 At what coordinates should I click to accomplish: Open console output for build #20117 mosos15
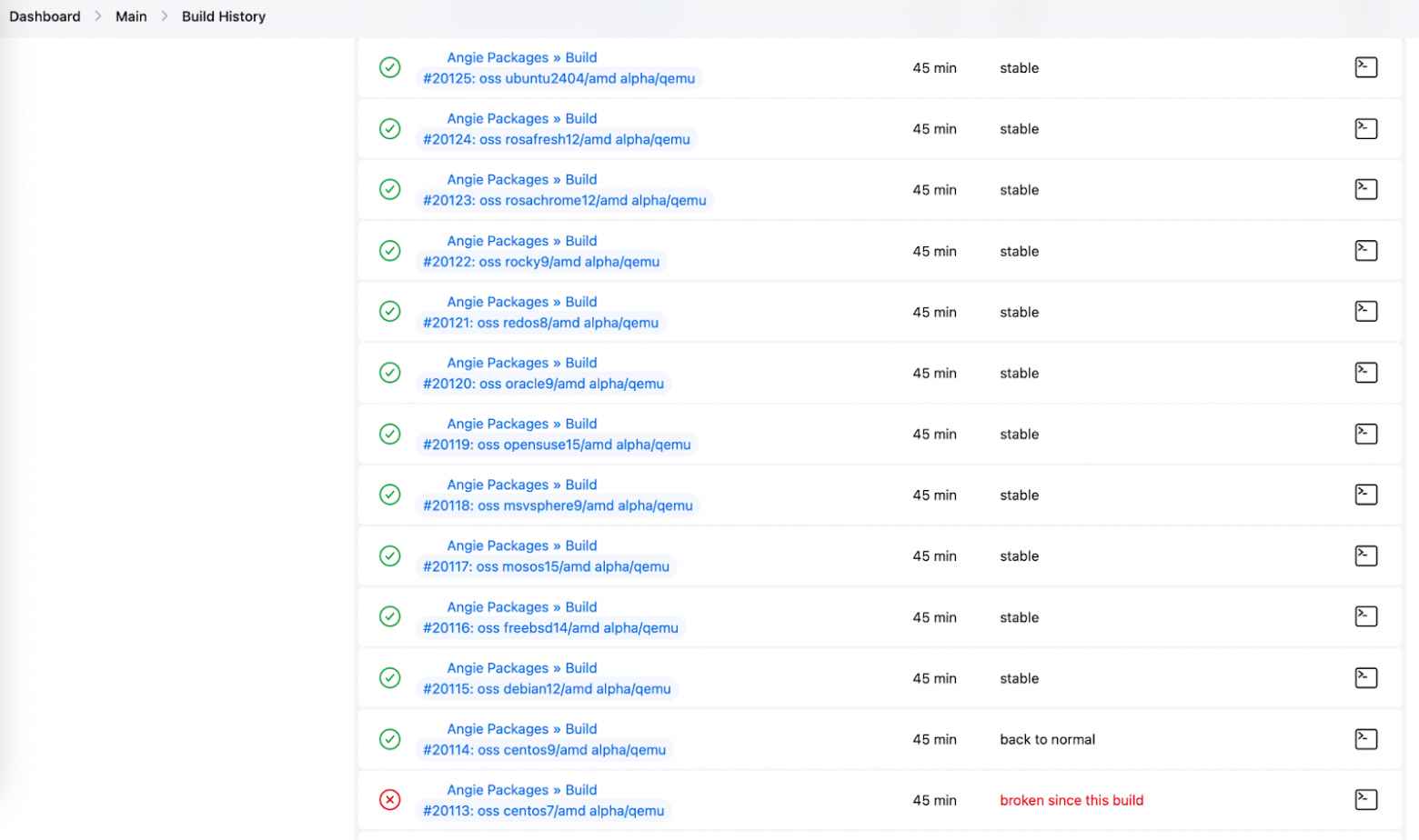(x=1365, y=555)
